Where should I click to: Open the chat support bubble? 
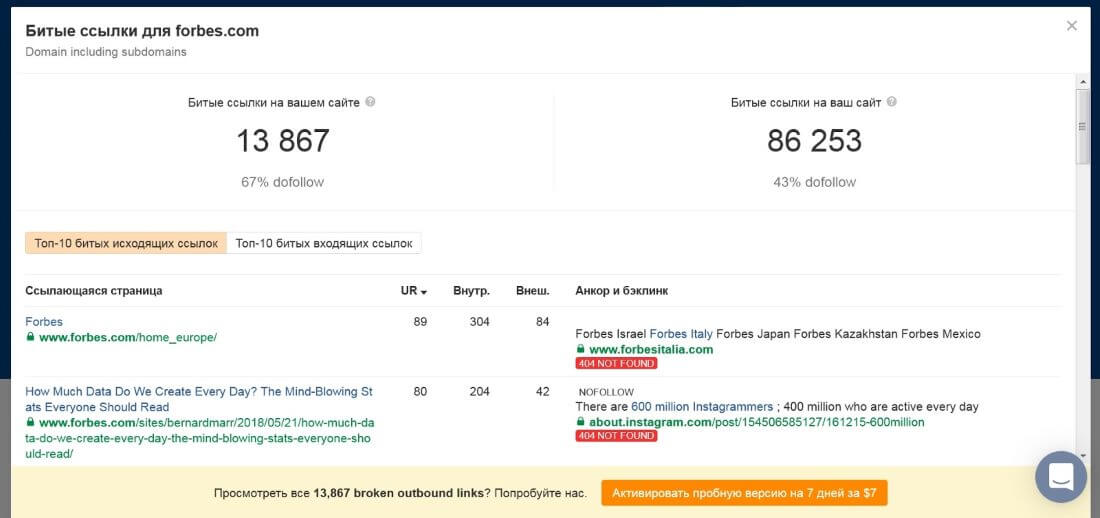(x=1061, y=477)
